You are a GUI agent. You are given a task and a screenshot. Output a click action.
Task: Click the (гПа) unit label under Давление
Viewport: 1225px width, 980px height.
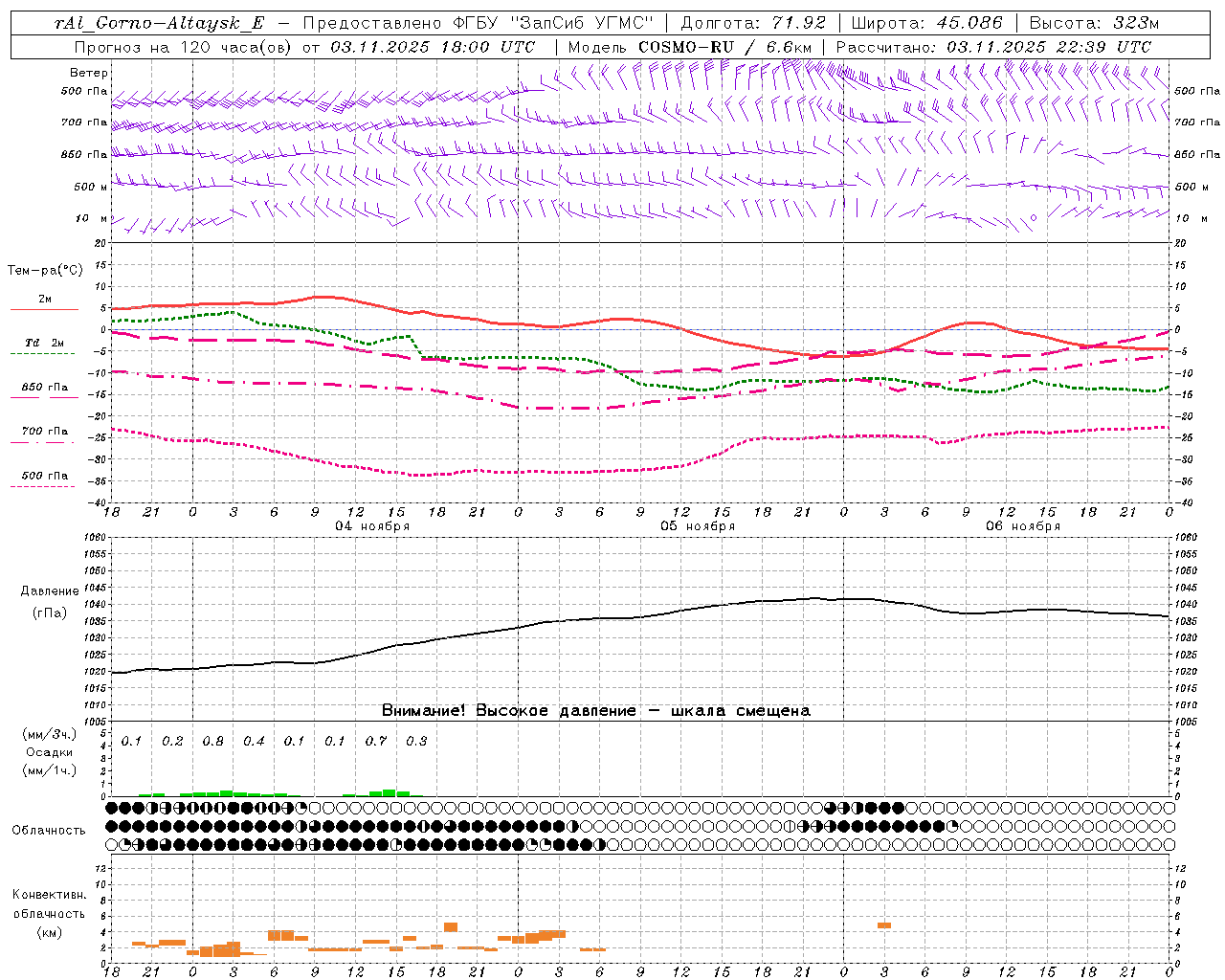[x=50, y=613]
